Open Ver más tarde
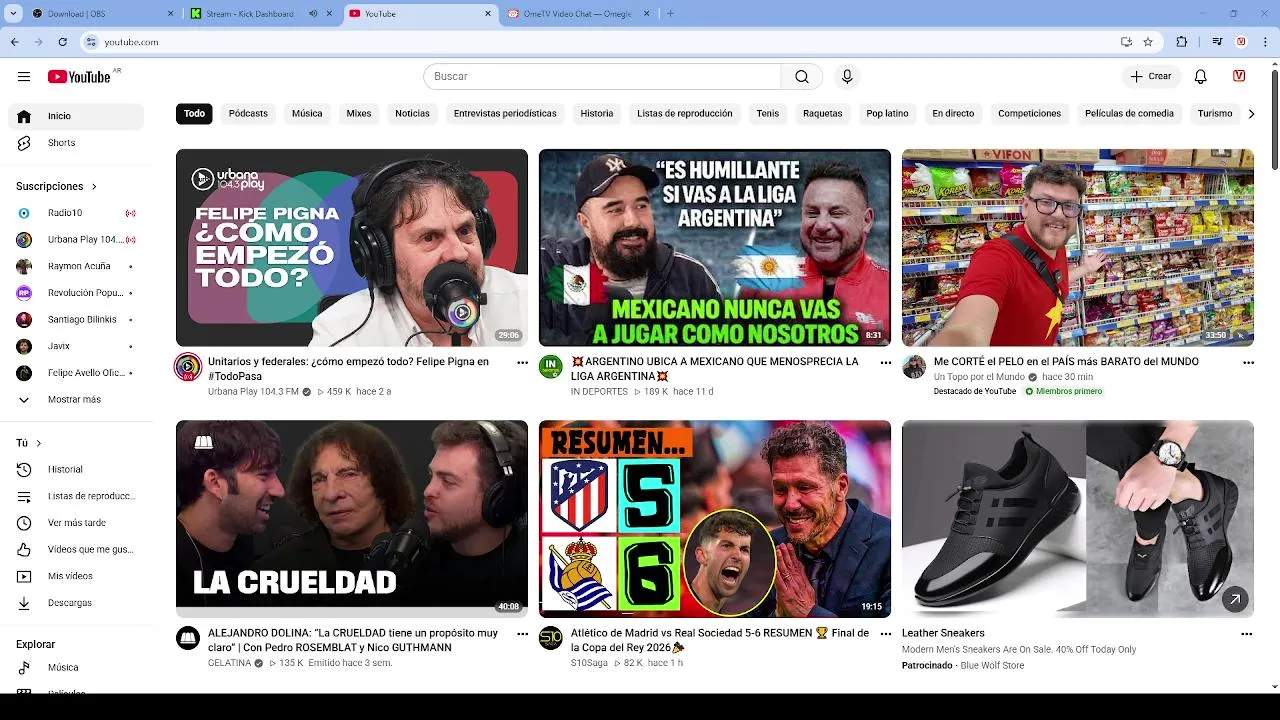Viewport: 1280px width, 720px height. [76, 523]
